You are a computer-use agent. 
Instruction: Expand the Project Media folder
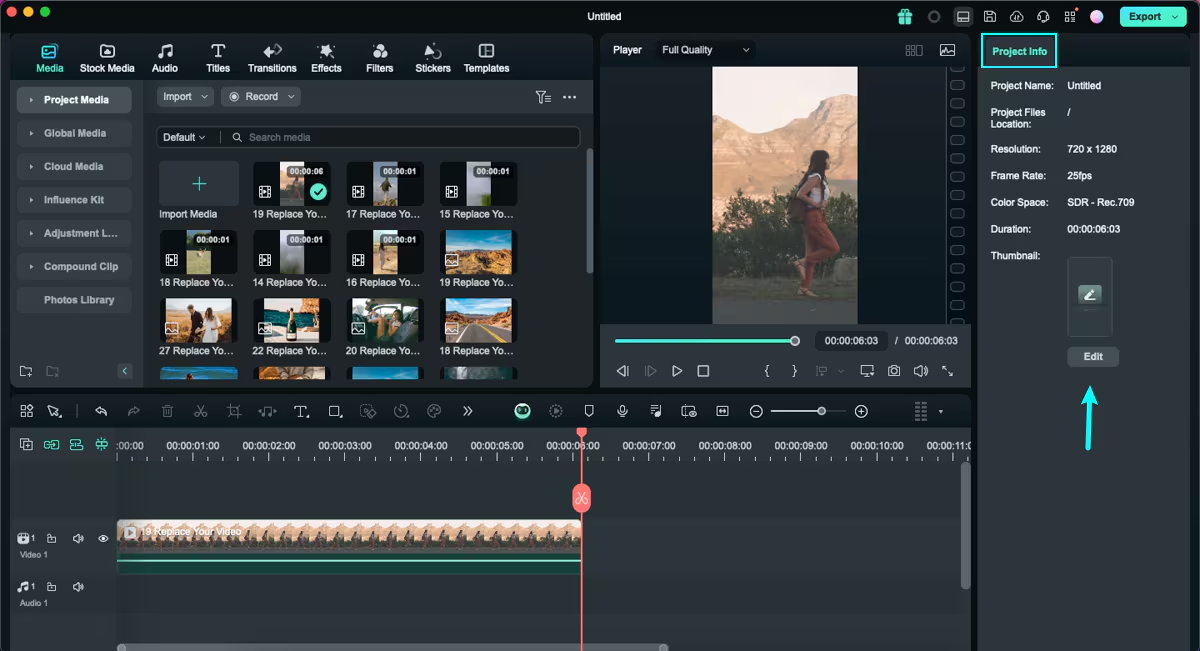(74, 100)
